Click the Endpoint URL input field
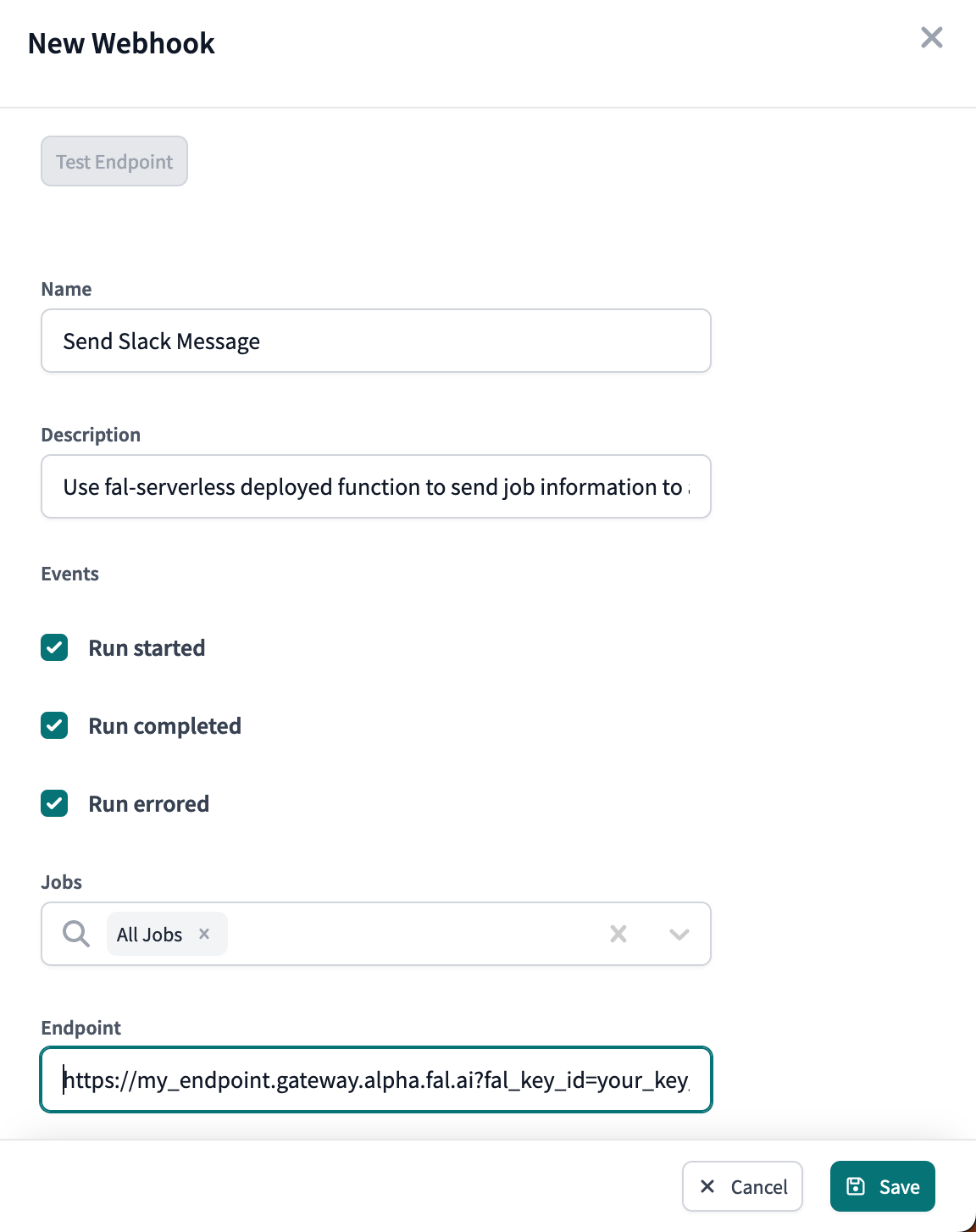Screen dimensions: 976x1232 [x=375, y=1079]
